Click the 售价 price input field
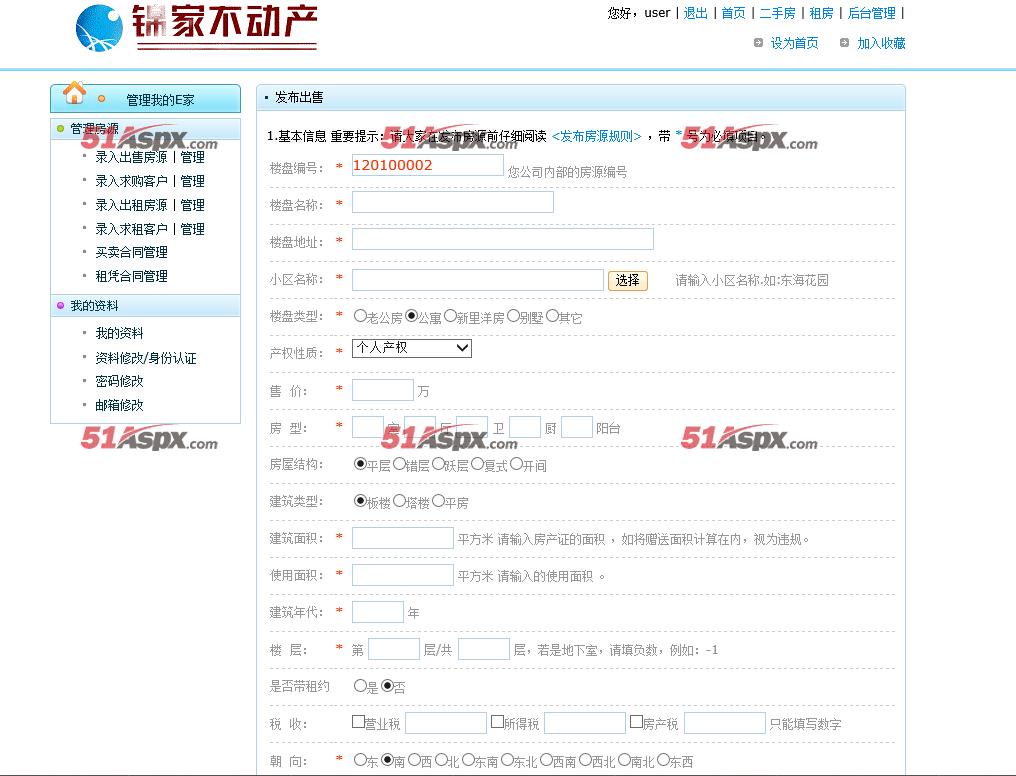 [382, 390]
